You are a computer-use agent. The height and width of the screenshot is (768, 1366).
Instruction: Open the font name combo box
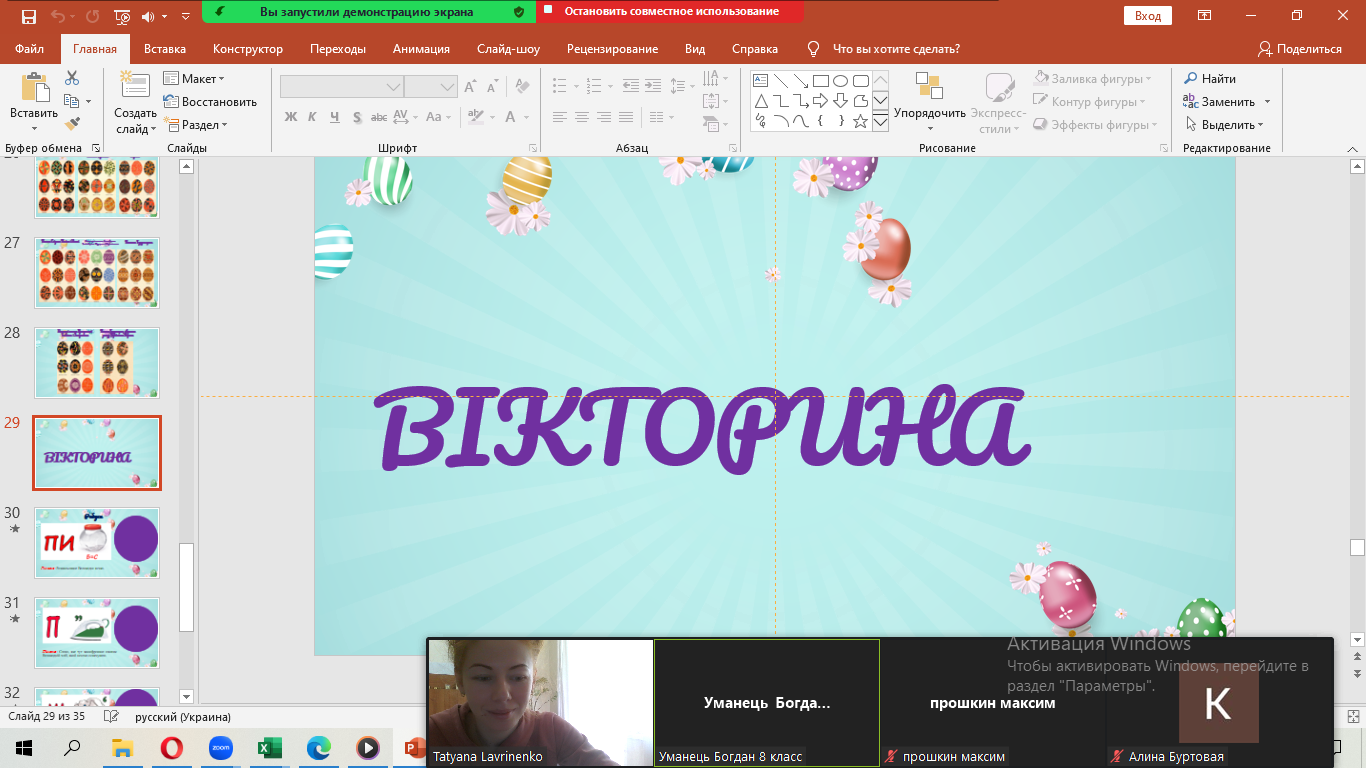pos(341,87)
